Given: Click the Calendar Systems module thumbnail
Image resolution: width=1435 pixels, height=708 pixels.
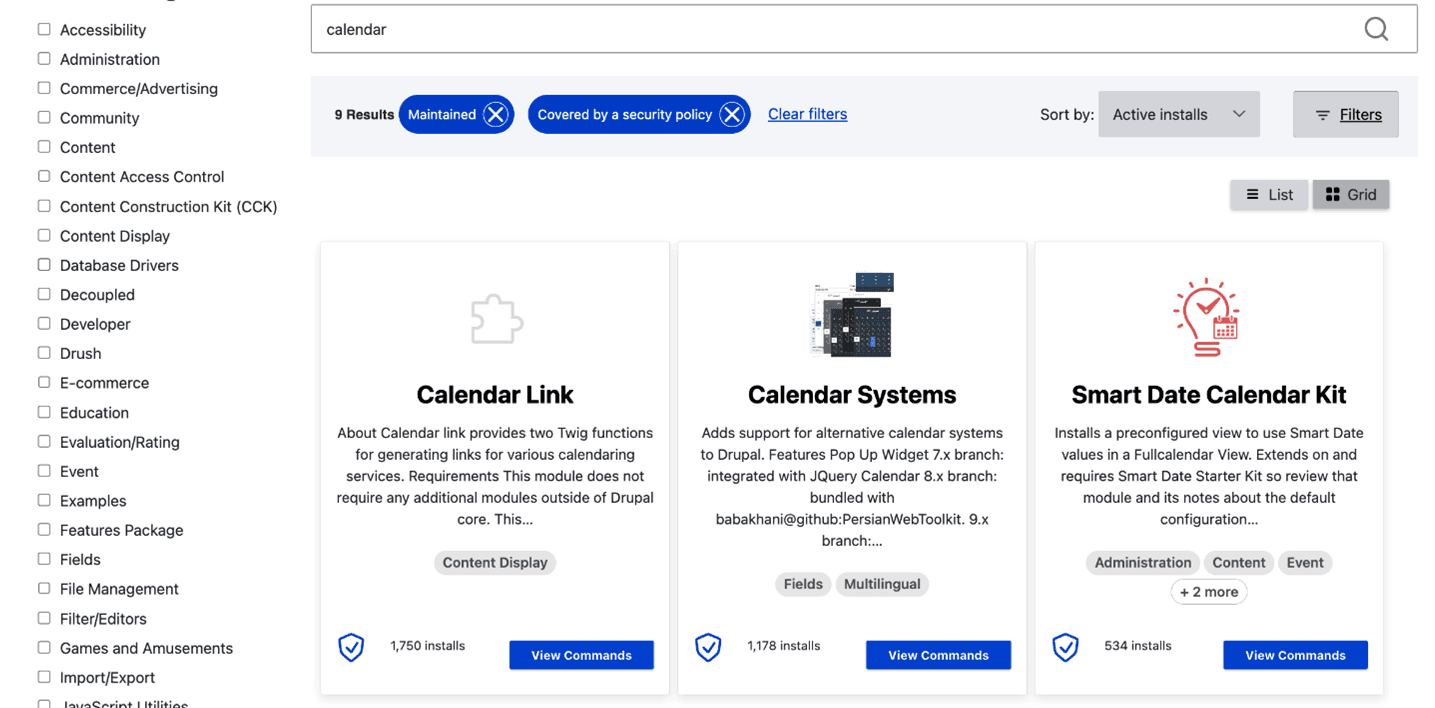Looking at the screenshot, I should coord(852,314).
